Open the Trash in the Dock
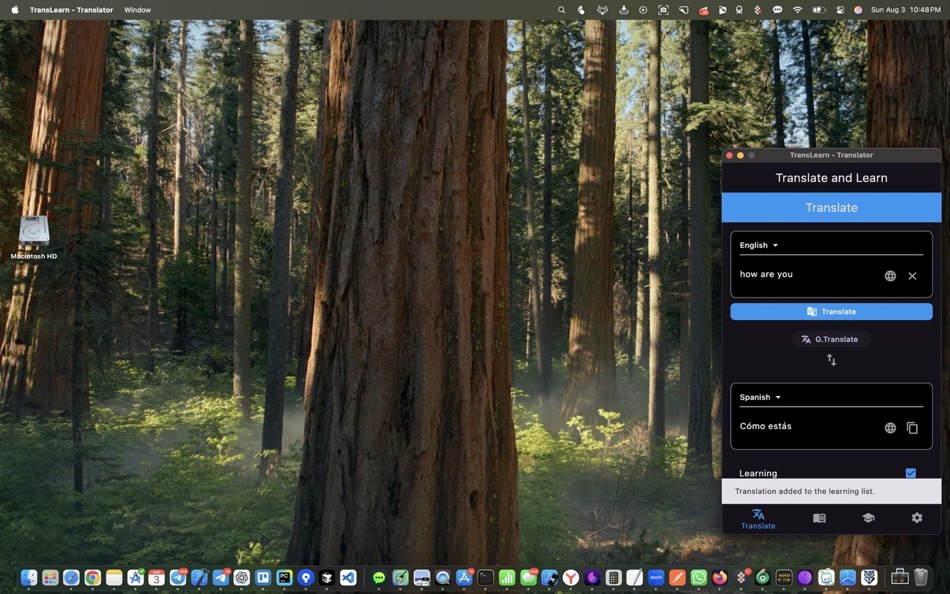The width and height of the screenshot is (950, 594). [921, 578]
